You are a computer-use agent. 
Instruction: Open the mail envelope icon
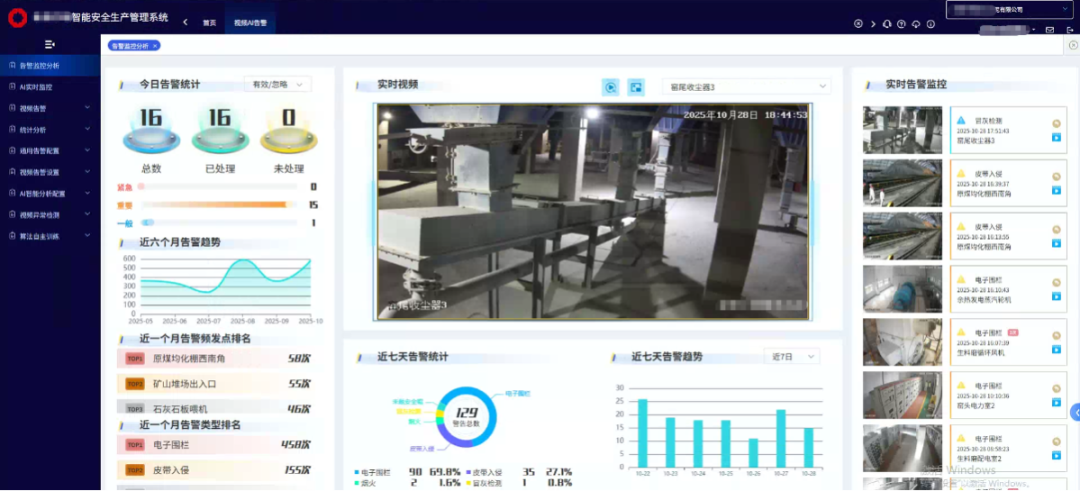click(x=1049, y=31)
